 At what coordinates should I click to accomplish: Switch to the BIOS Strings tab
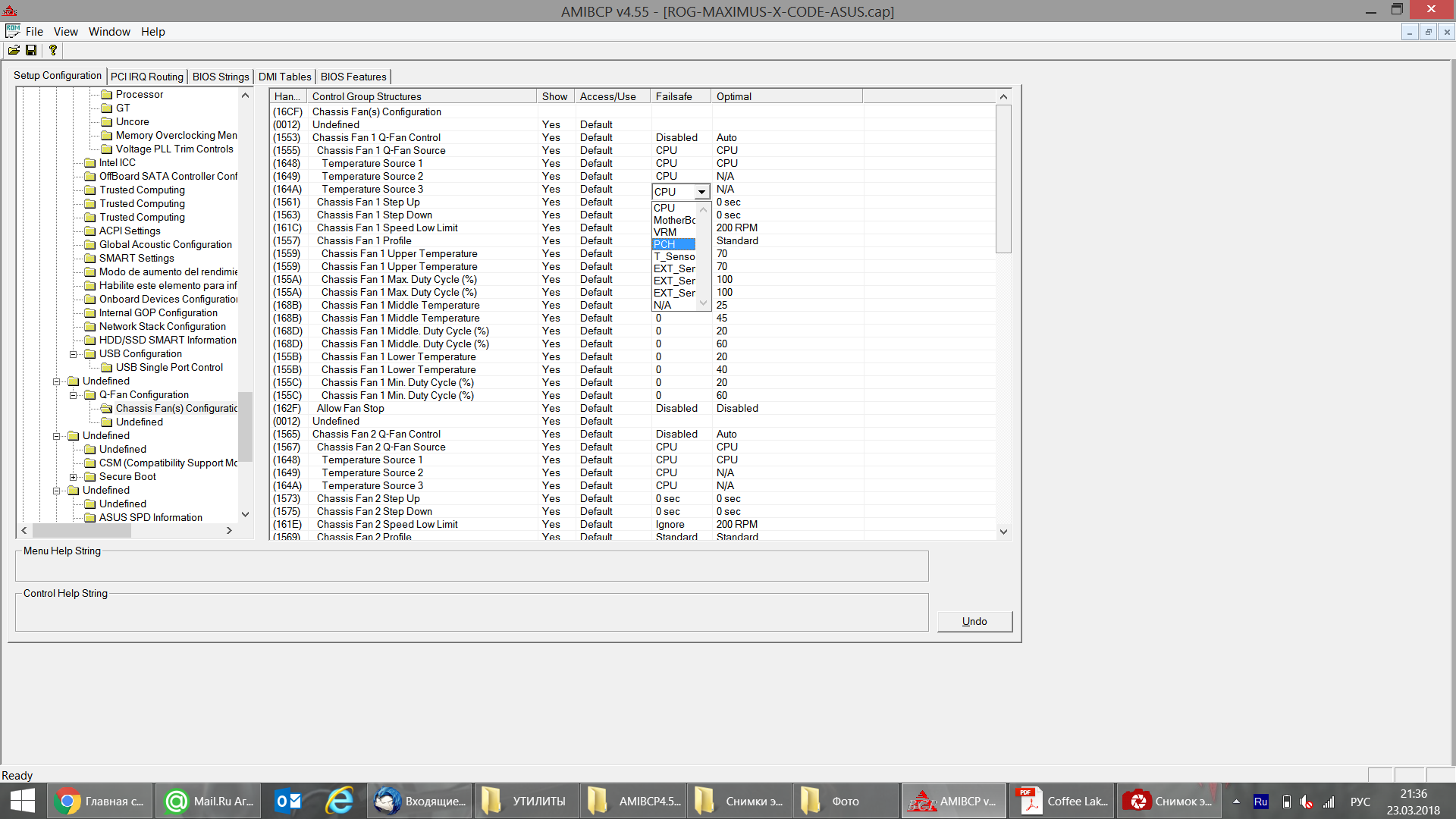click(220, 77)
